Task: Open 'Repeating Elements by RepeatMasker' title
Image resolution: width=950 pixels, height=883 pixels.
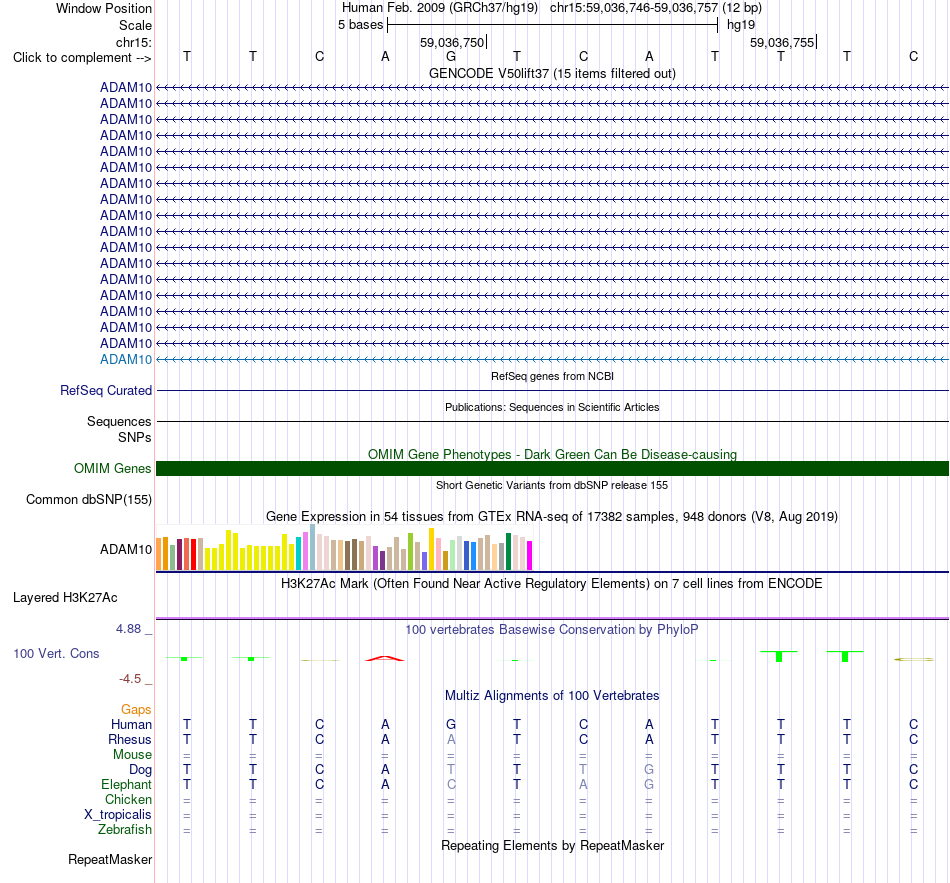Action: pyautogui.click(x=552, y=845)
